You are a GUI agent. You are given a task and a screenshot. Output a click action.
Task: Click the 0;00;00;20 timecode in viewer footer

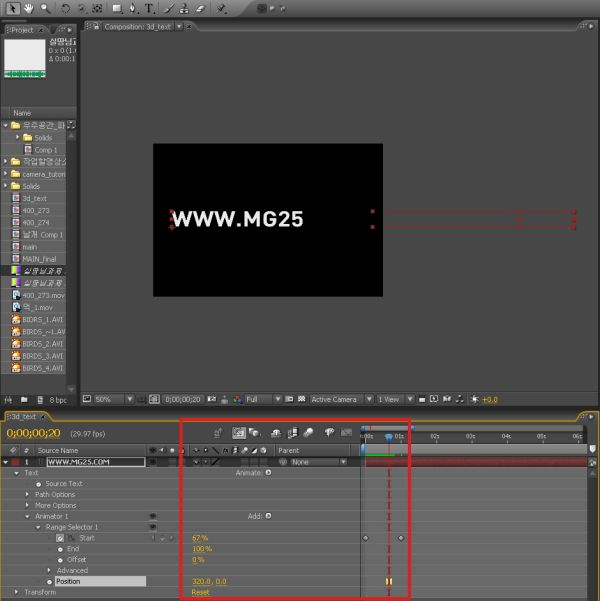coord(182,399)
